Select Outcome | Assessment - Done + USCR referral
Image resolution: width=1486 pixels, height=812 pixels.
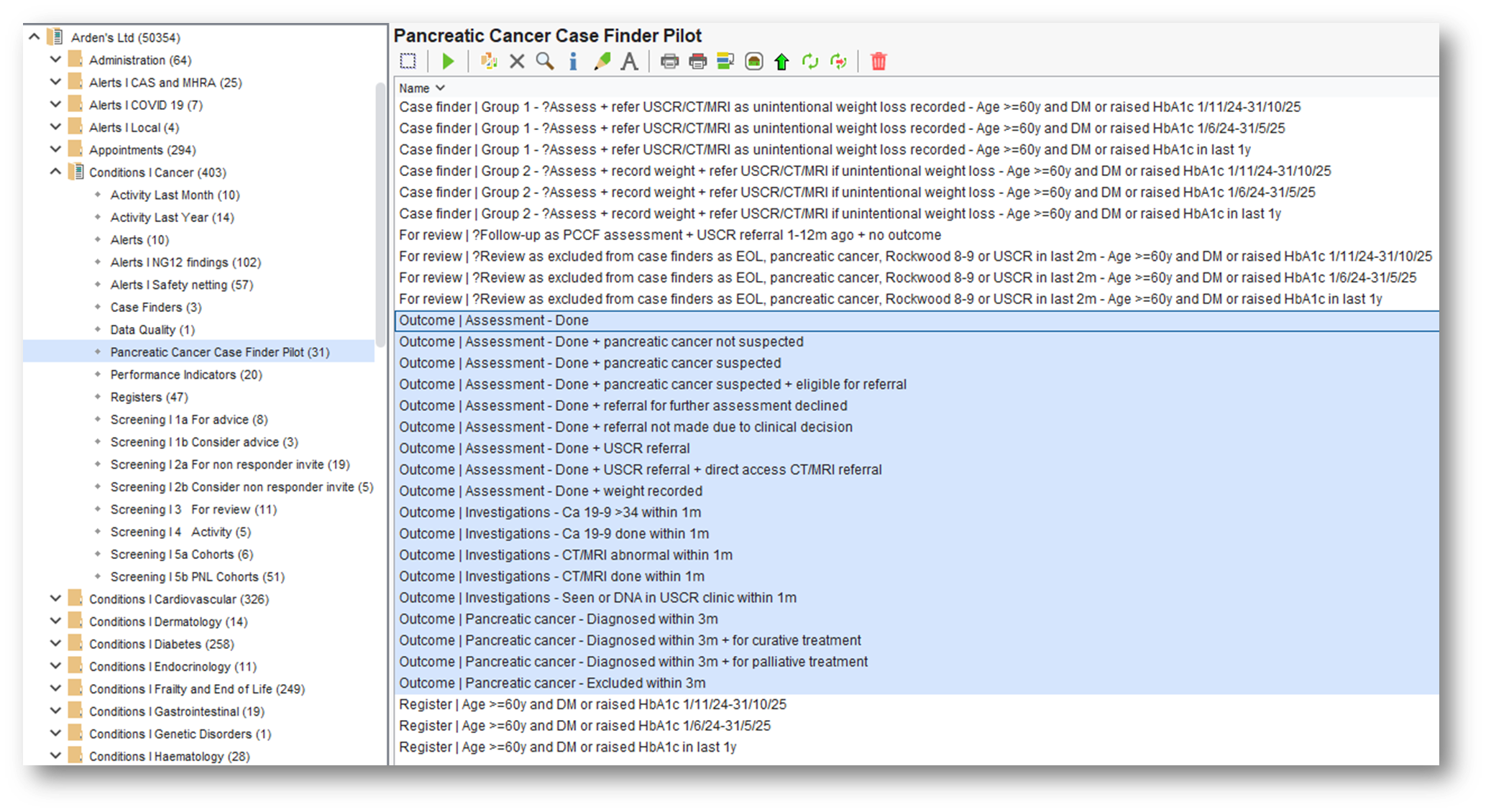pos(544,448)
